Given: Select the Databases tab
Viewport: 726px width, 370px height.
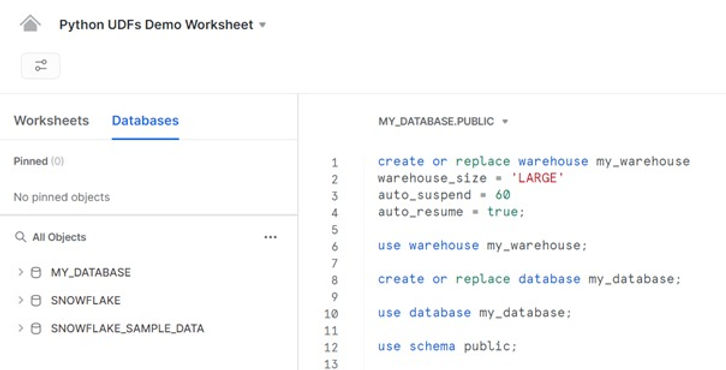Looking at the screenshot, I should [x=145, y=120].
